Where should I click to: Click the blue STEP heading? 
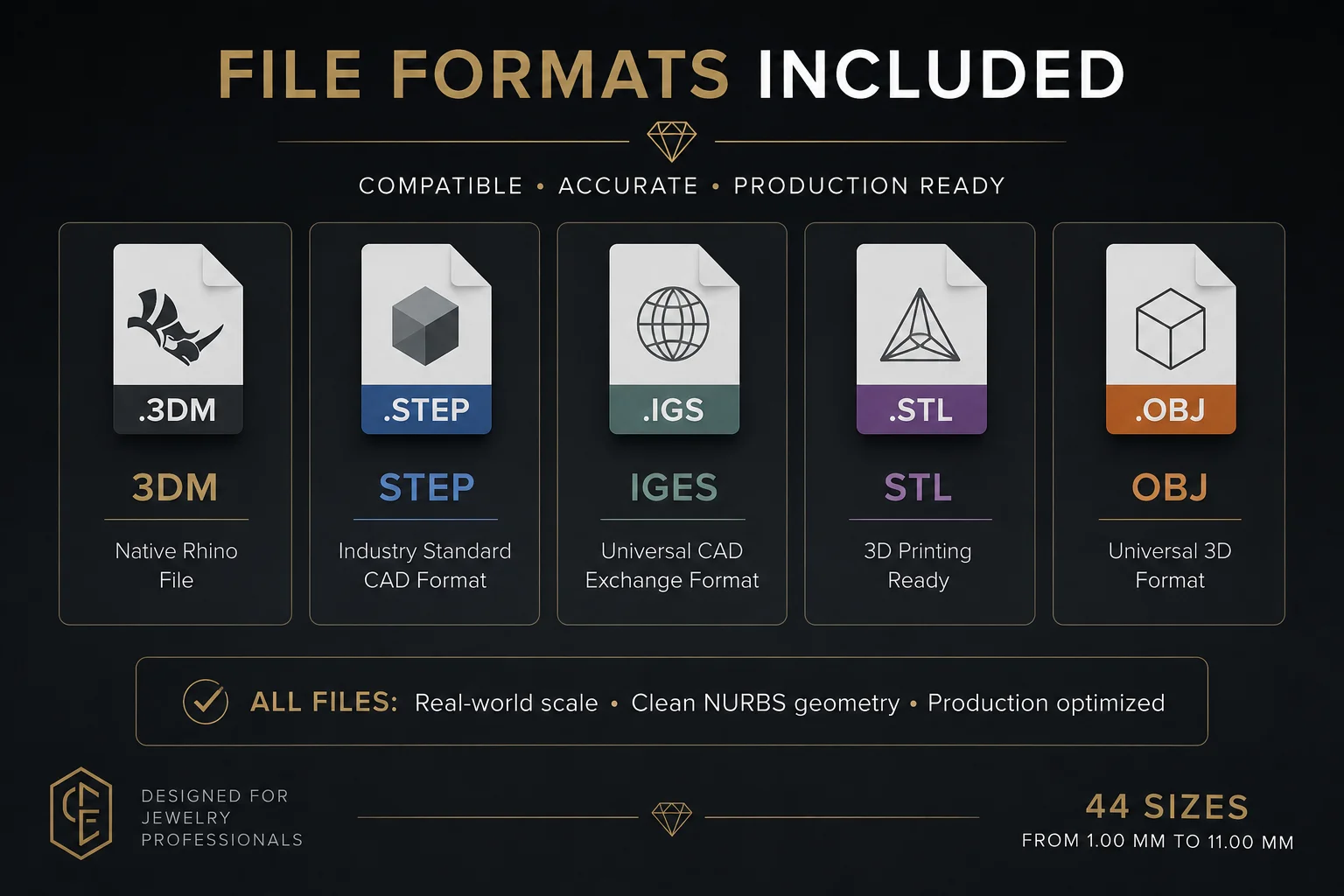pos(426,487)
